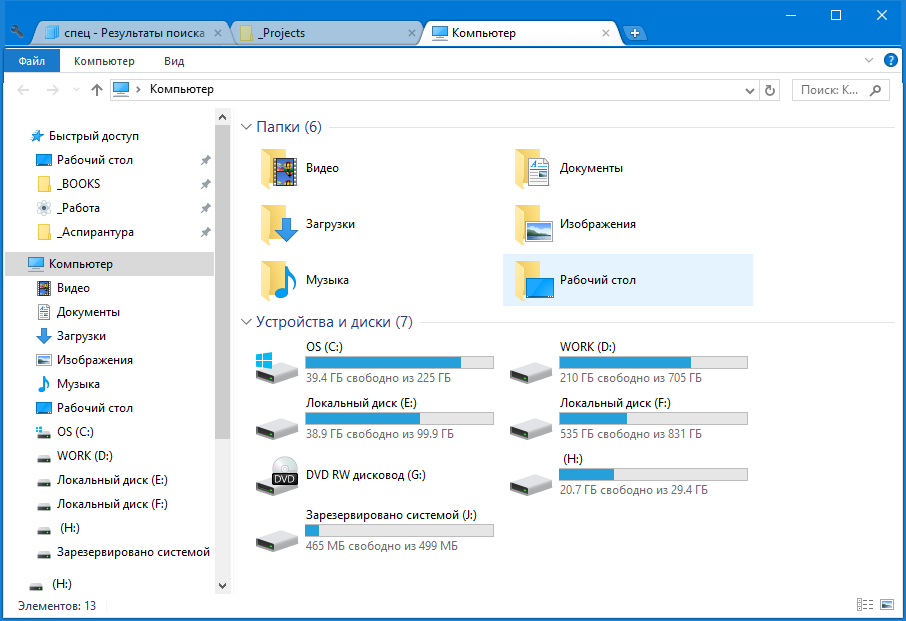Viewport: 906px width, 621px height.
Task: Select the WORK (D:) drive icon
Action: click(530, 371)
